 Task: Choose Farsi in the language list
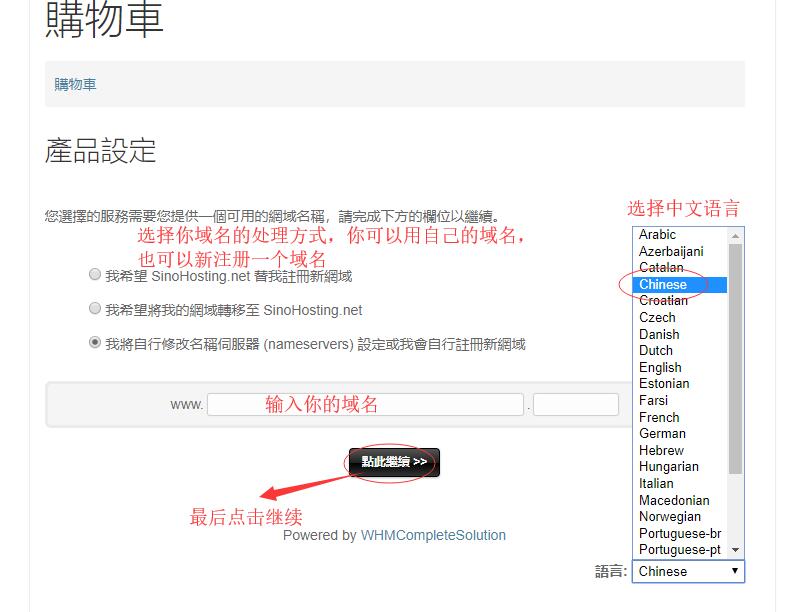click(x=680, y=401)
